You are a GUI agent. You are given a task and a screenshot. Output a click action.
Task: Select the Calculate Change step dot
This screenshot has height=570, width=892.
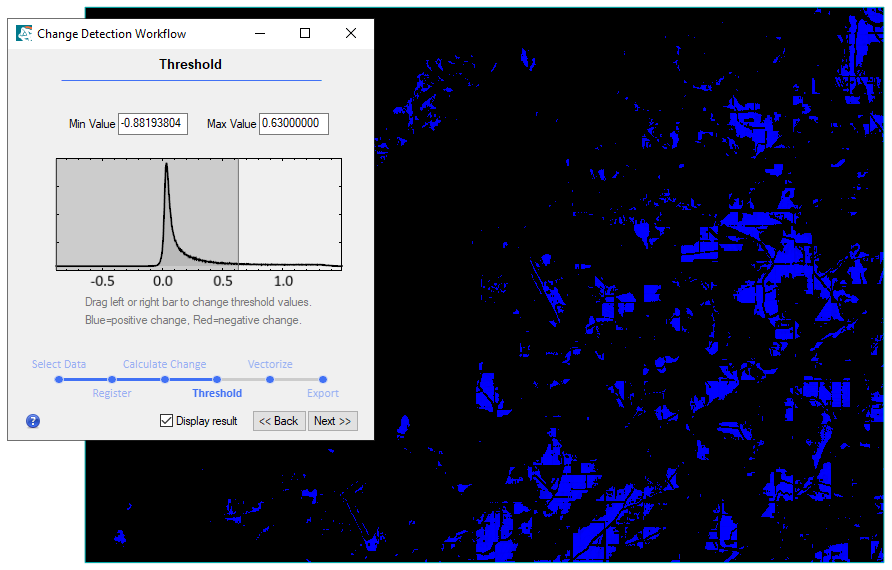[x=164, y=380]
